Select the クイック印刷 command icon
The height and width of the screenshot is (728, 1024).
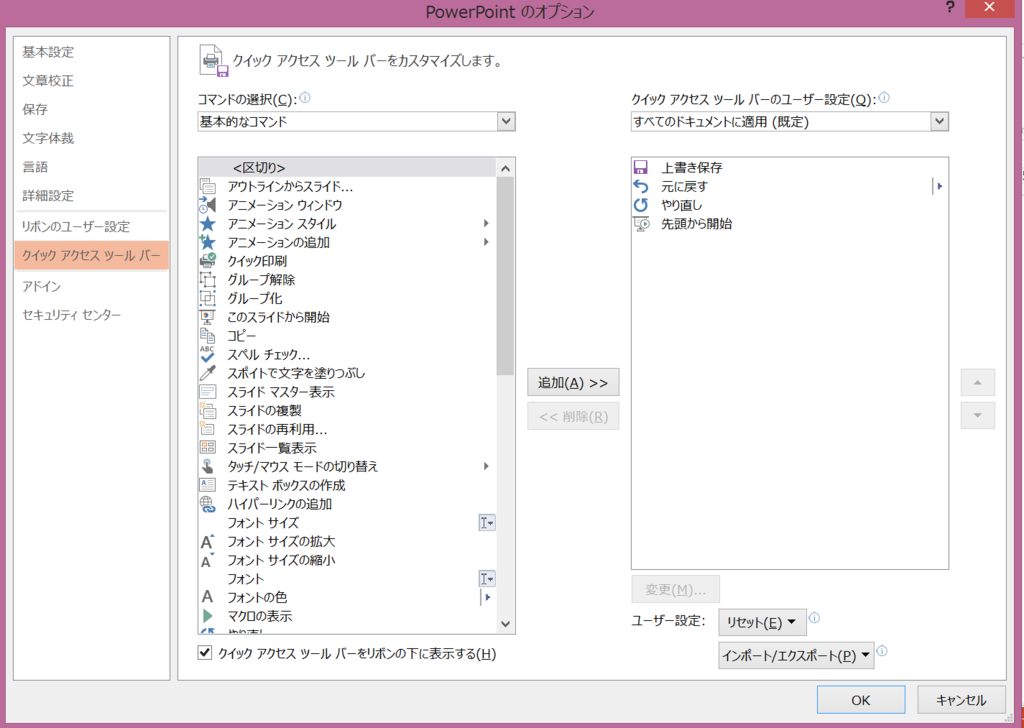(210, 261)
